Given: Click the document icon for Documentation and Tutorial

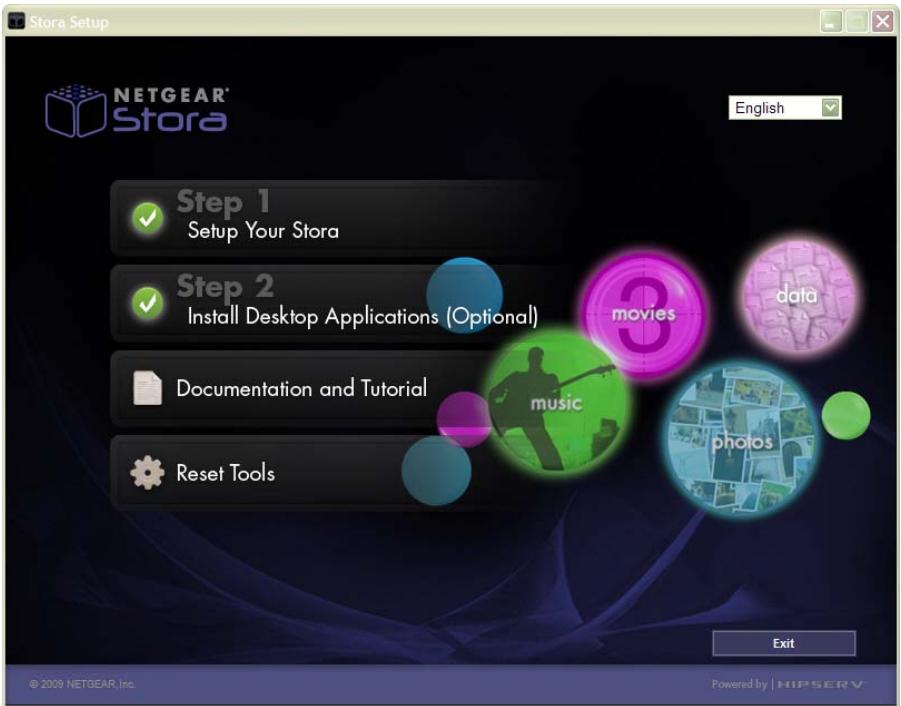Looking at the screenshot, I should [147, 388].
